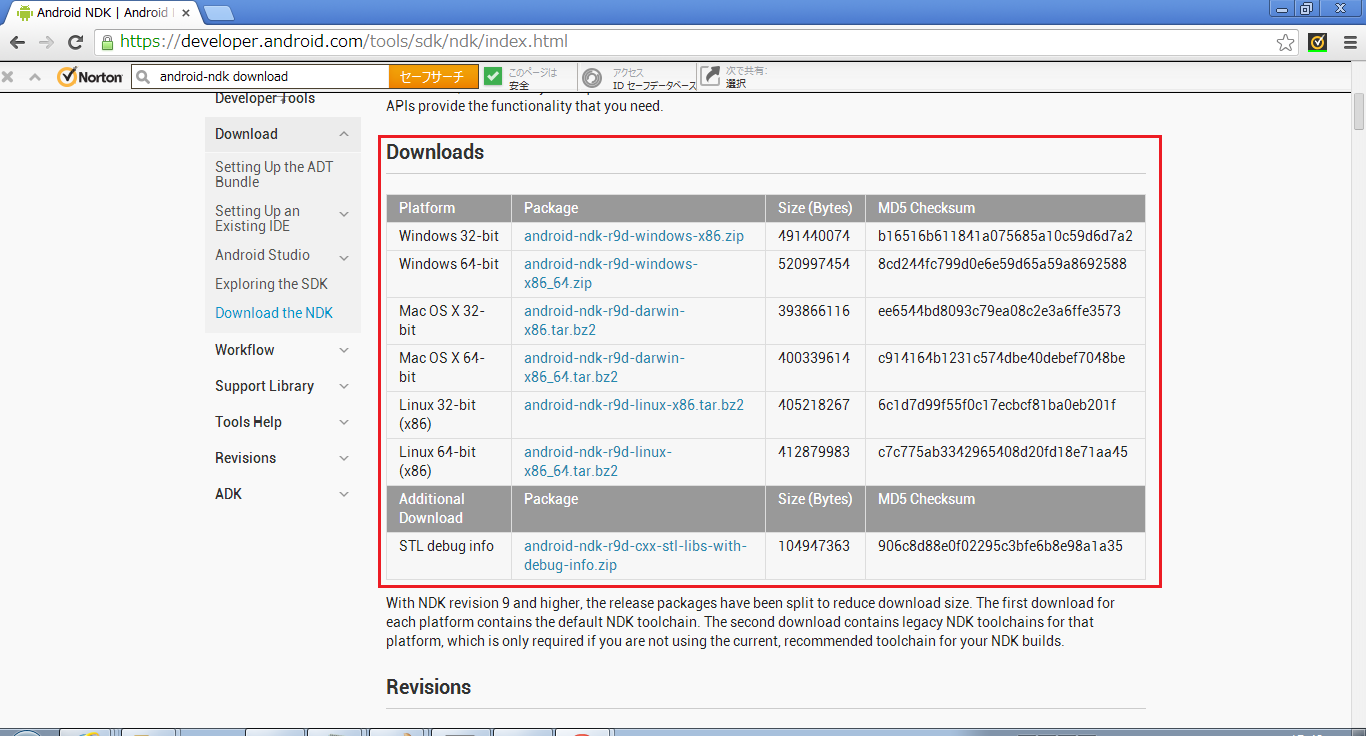
Task: Click the browser forward arrow
Action: (46, 42)
